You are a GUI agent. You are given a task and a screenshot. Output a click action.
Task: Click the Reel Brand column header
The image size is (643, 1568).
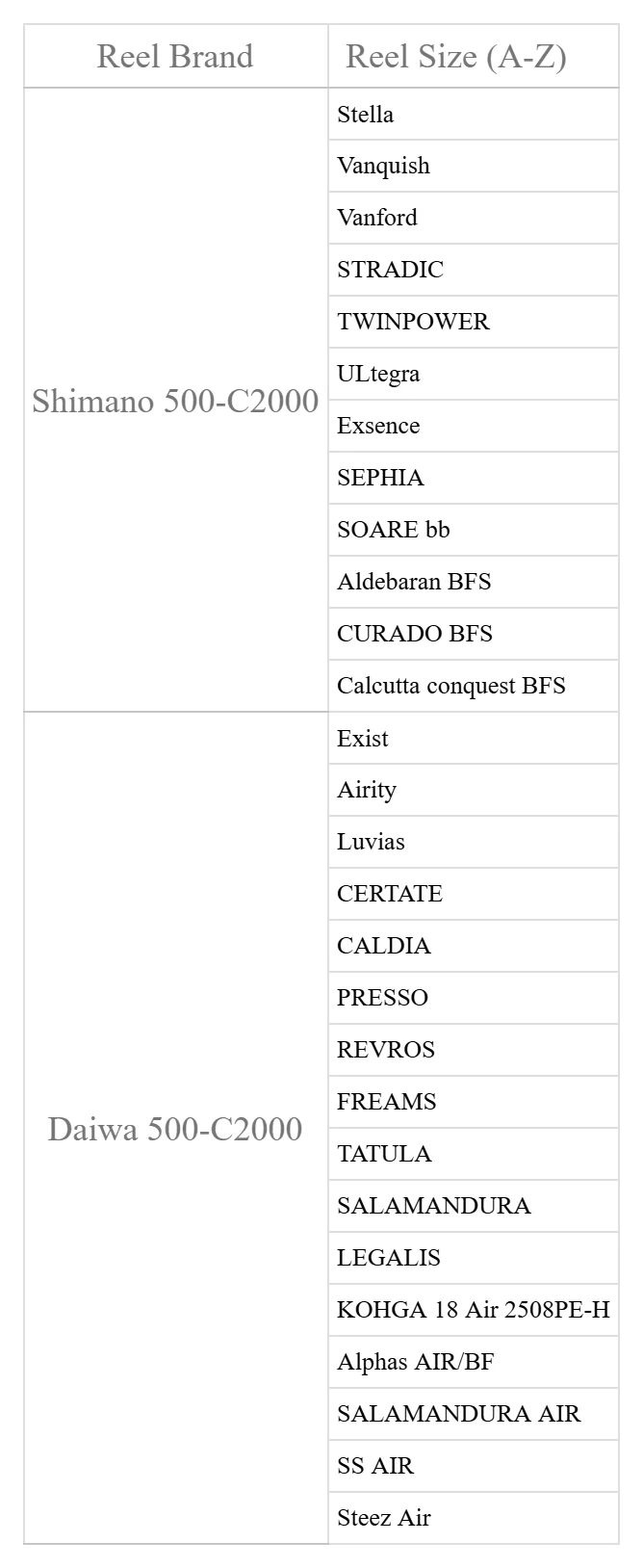175,56
